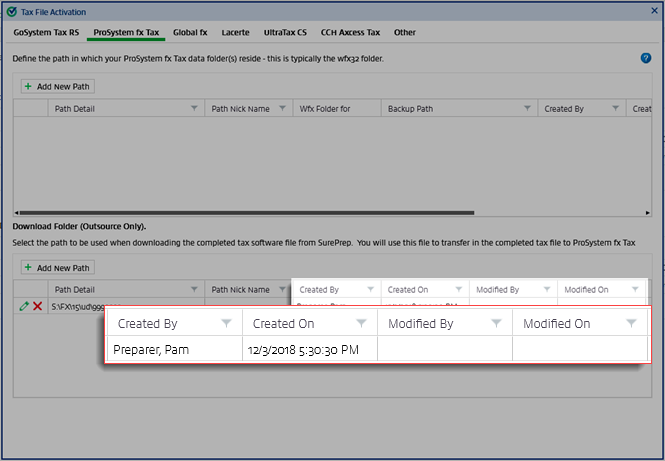Viewport: 665px width, 461px height.
Task: Open the UltraTax CS tab
Action: click(286, 33)
